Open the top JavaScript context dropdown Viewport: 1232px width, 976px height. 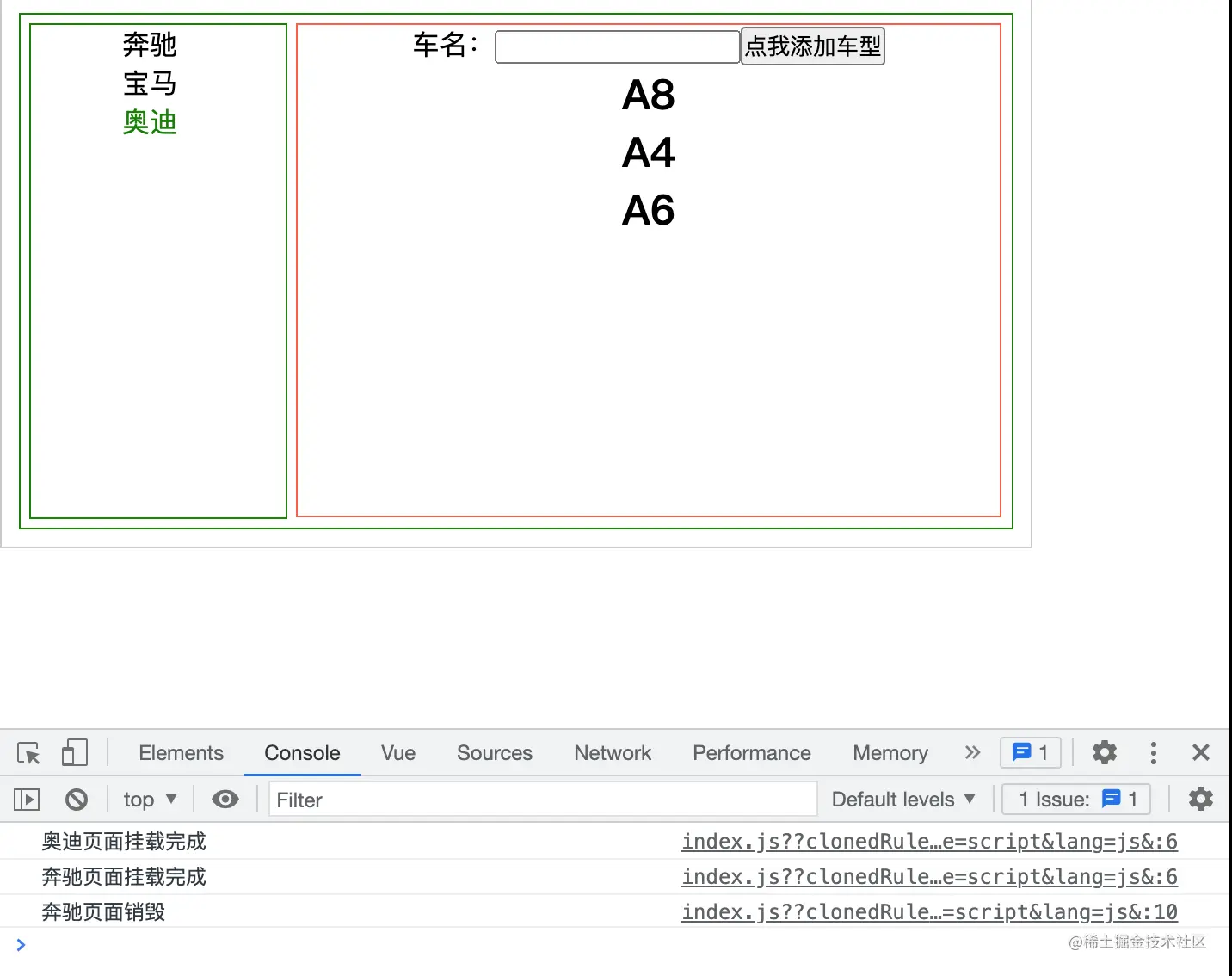(150, 800)
